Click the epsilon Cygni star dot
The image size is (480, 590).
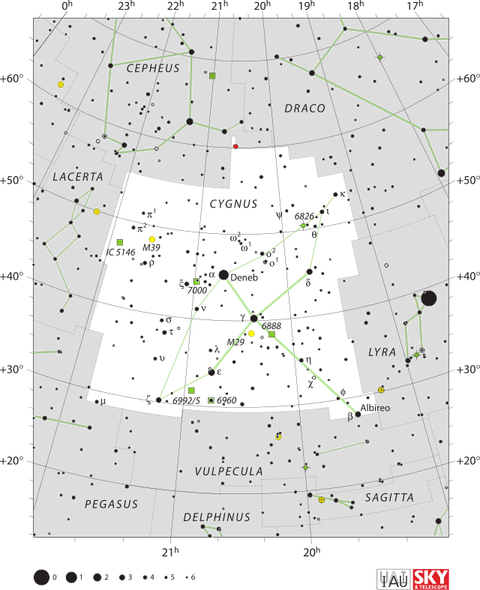tap(211, 373)
